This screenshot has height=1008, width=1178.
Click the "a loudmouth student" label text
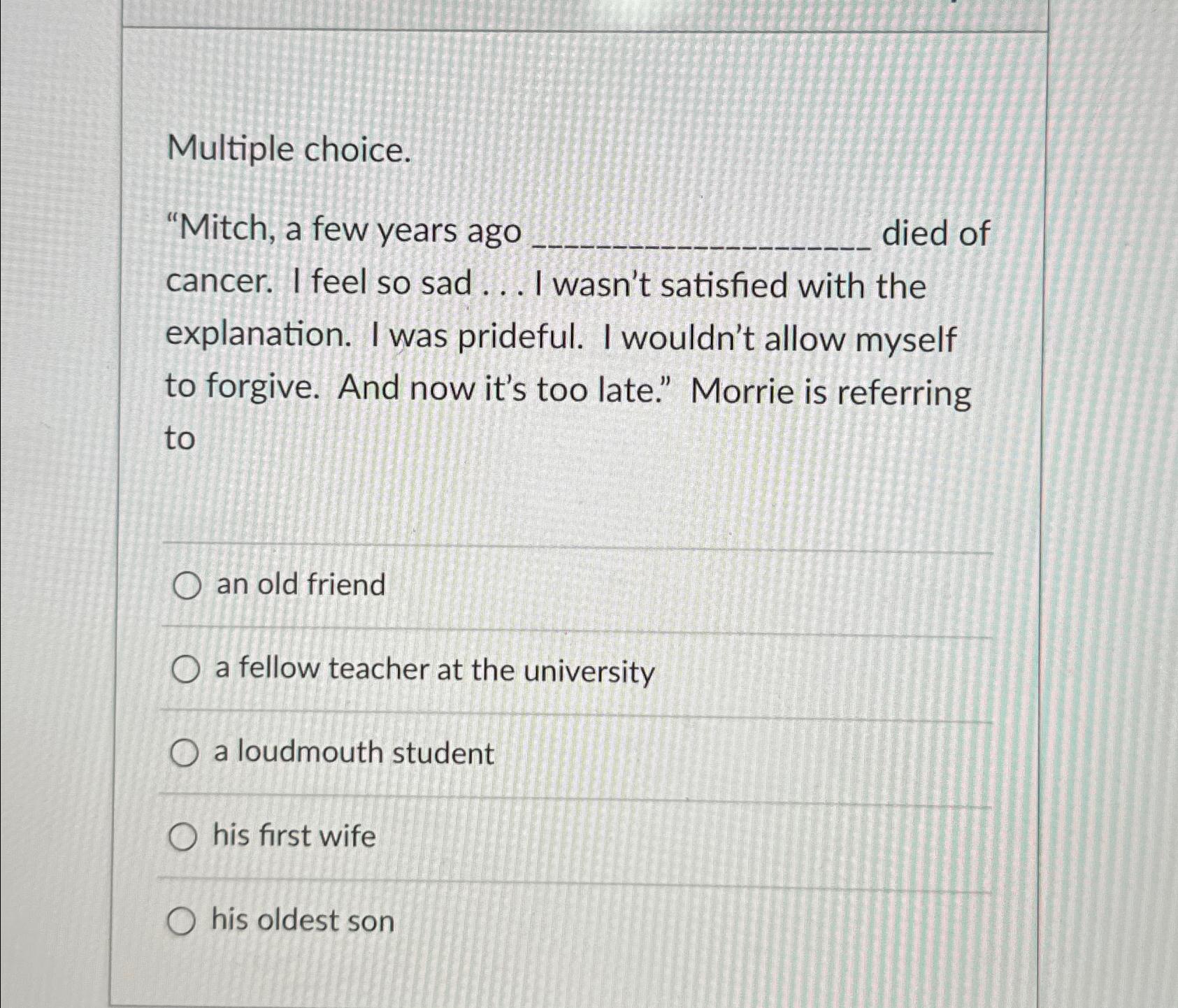353,754
